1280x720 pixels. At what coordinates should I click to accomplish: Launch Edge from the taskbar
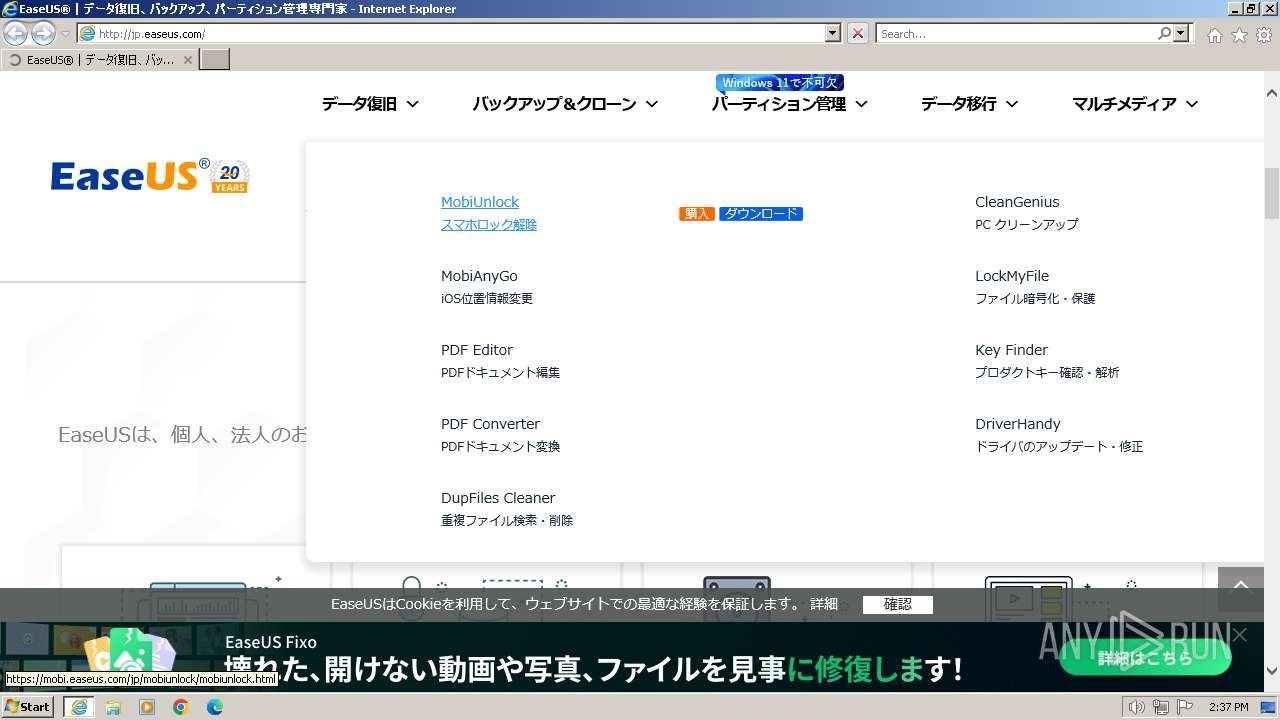(215, 707)
